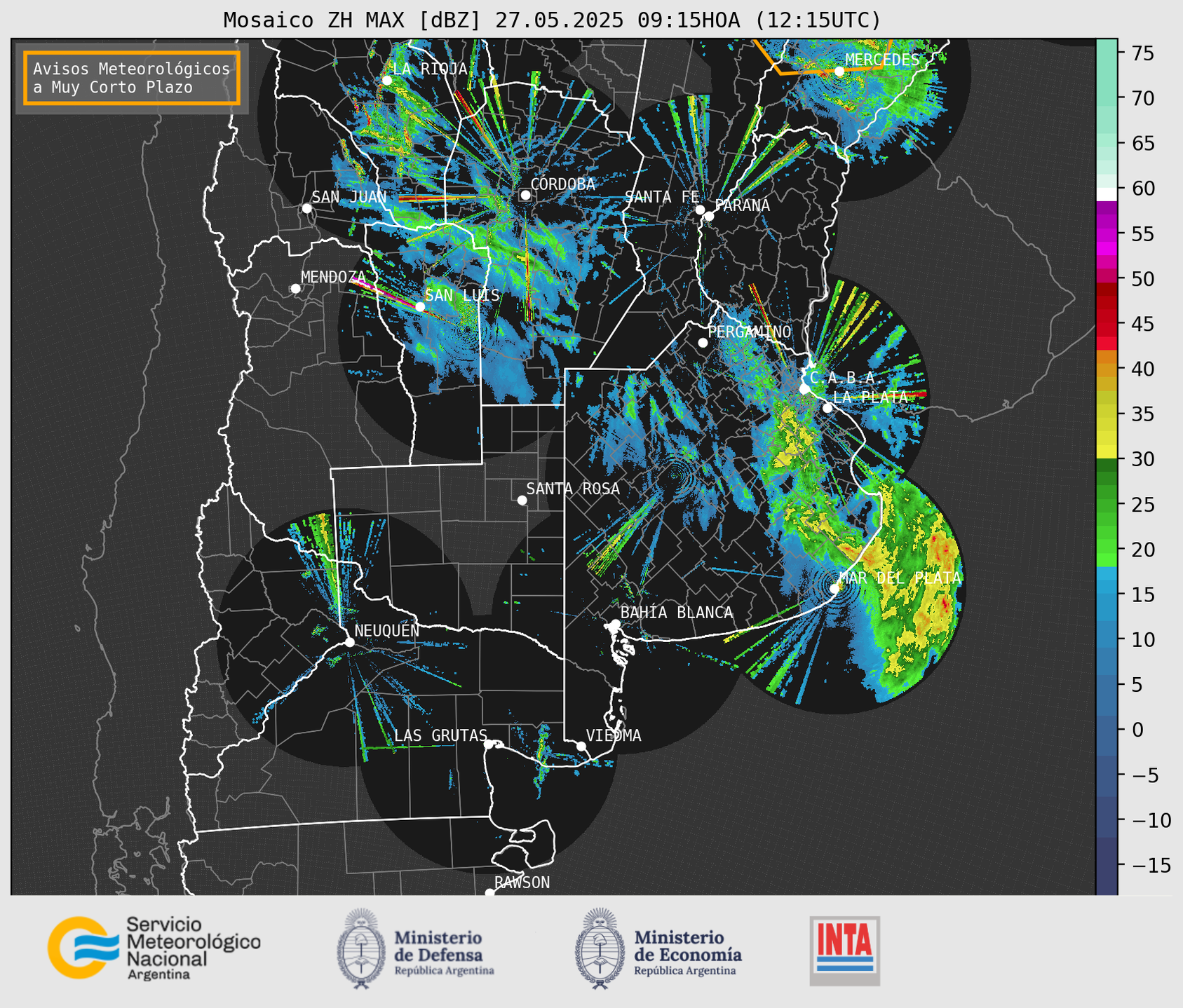Click the LA RIOJA city marker dot
Image resolution: width=1183 pixels, height=1008 pixels.
(387, 81)
